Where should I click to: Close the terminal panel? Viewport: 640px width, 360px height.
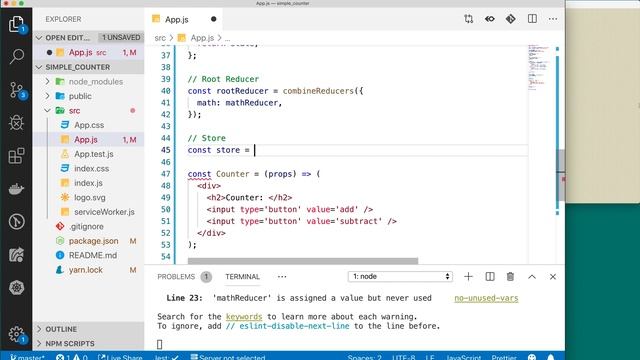pyautogui.click(x=553, y=276)
